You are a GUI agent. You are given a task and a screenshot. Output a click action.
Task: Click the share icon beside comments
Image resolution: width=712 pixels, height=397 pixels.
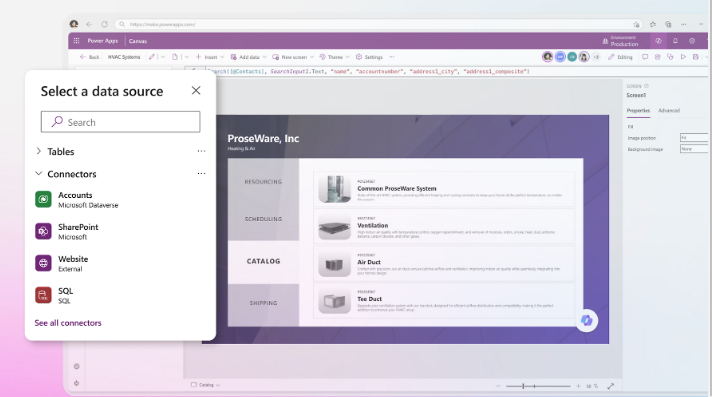[658, 57]
